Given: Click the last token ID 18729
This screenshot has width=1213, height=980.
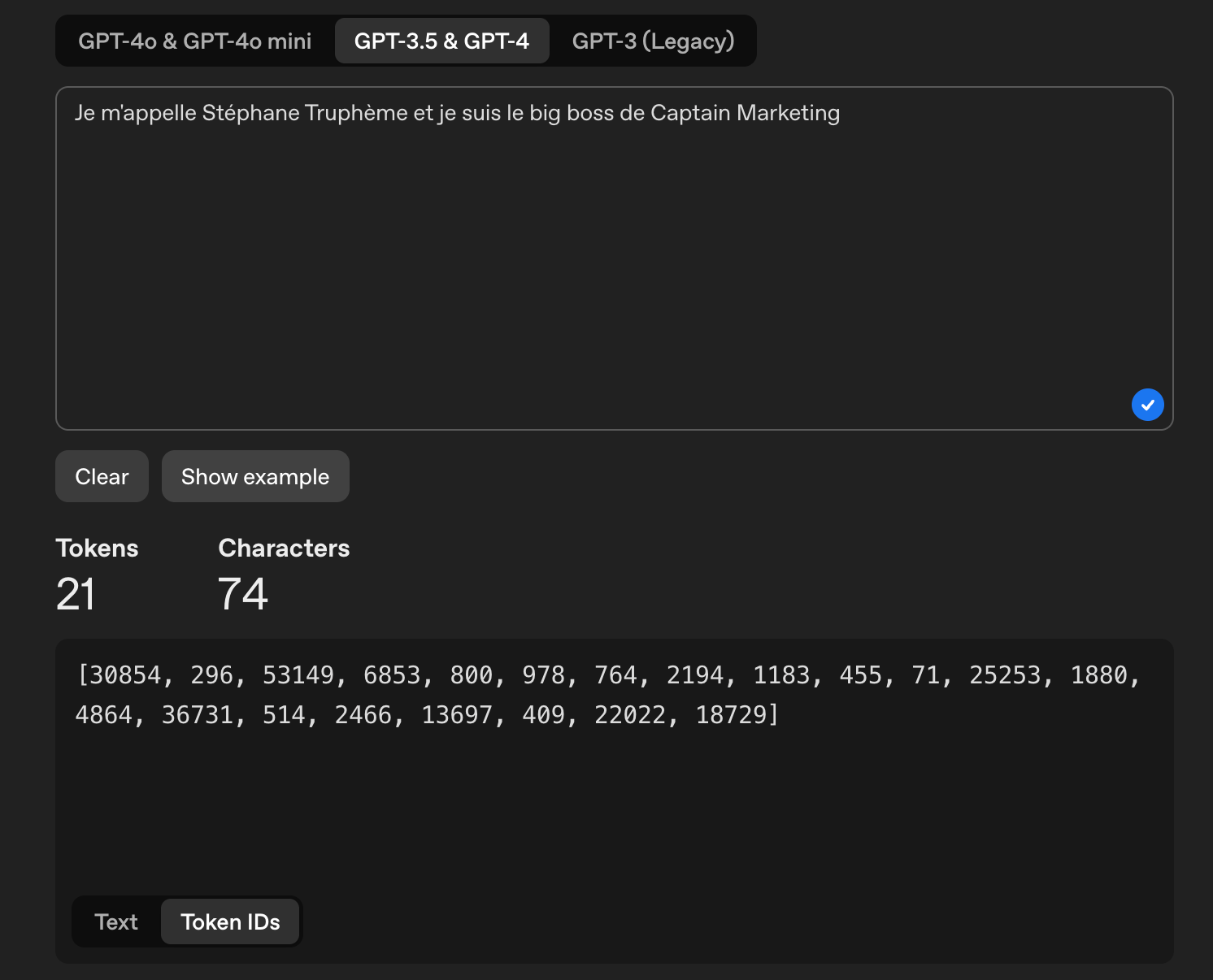Looking at the screenshot, I should (732, 715).
